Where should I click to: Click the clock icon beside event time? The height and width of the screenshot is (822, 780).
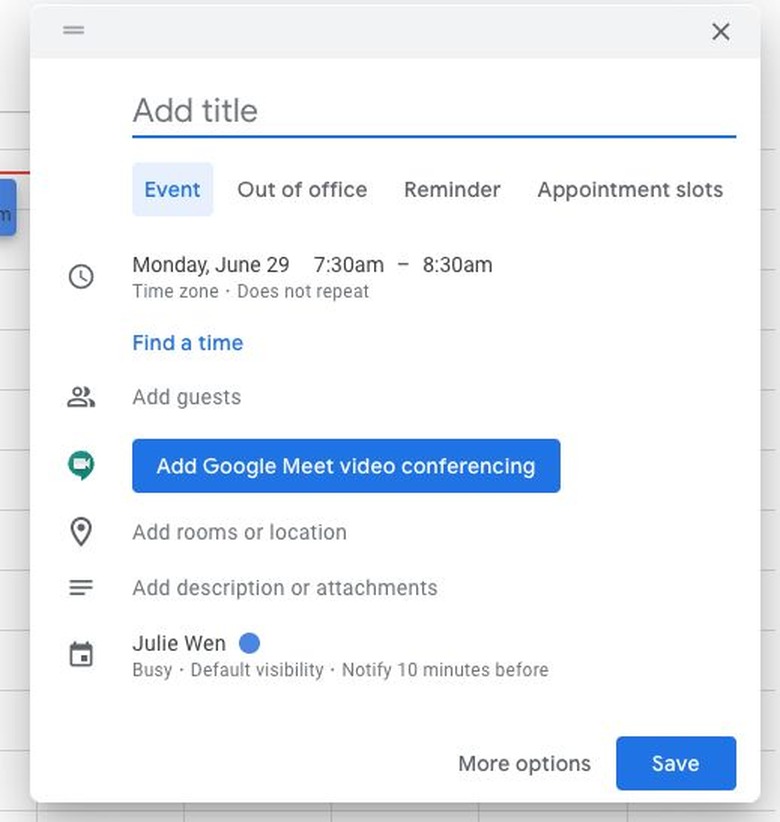coord(81,276)
